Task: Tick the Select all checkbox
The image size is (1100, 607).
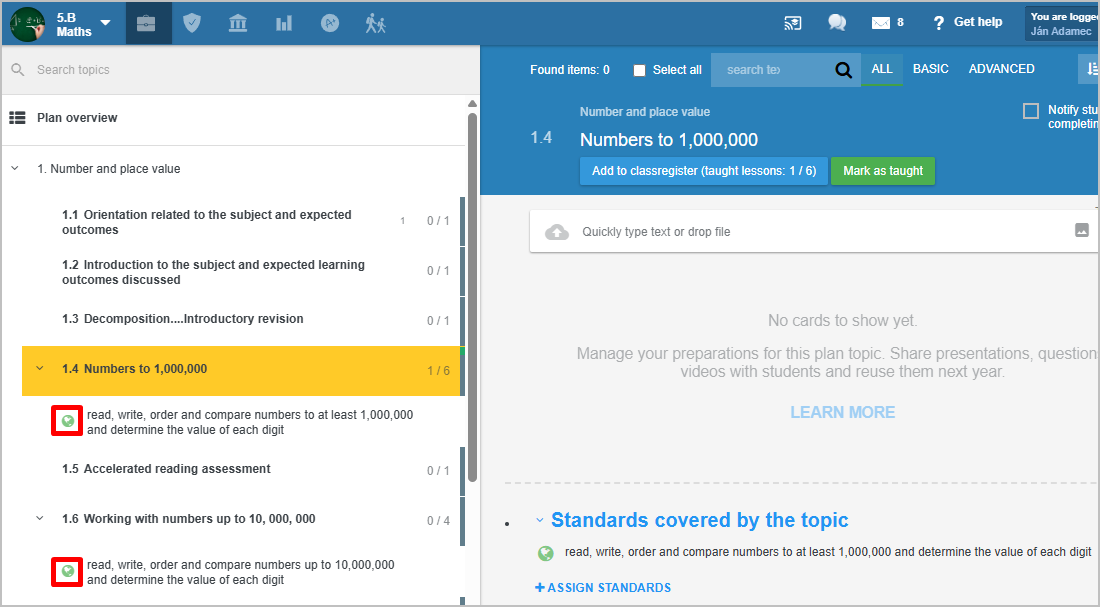Action: [x=640, y=70]
